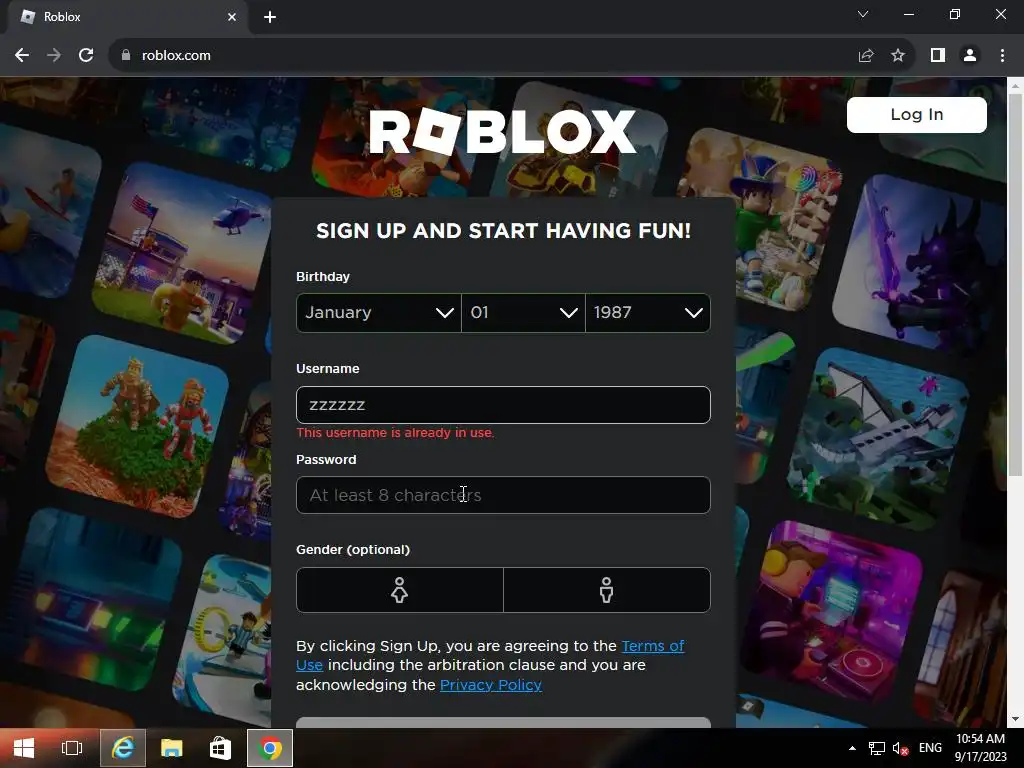Click the Password input field
The height and width of the screenshot is (768, 1024).
coord(503,495)
